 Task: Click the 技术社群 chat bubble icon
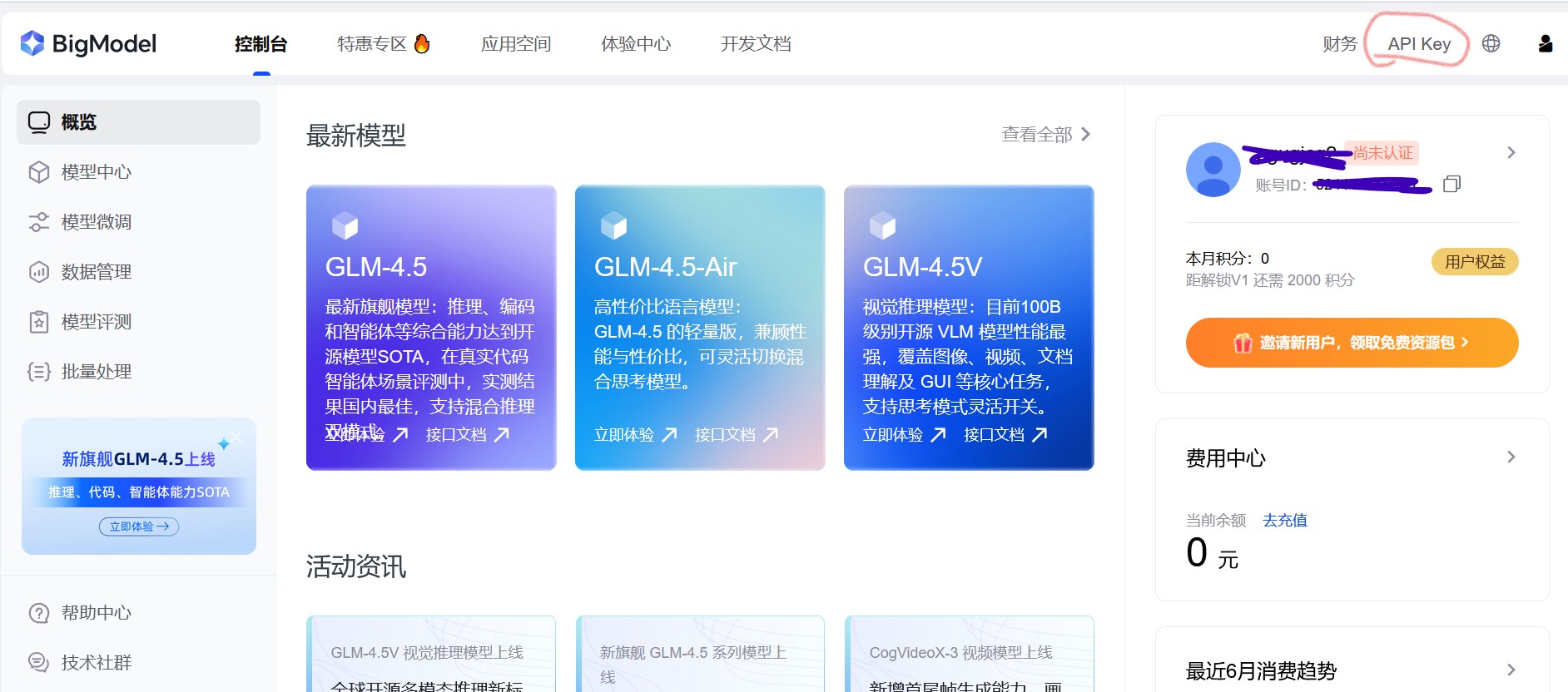(39, 663)
